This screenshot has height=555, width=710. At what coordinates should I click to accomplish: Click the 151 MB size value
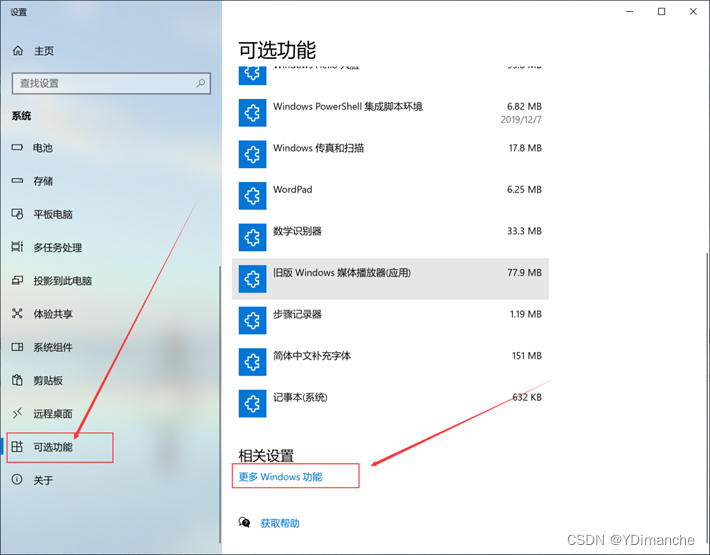[x=527, y=356]
